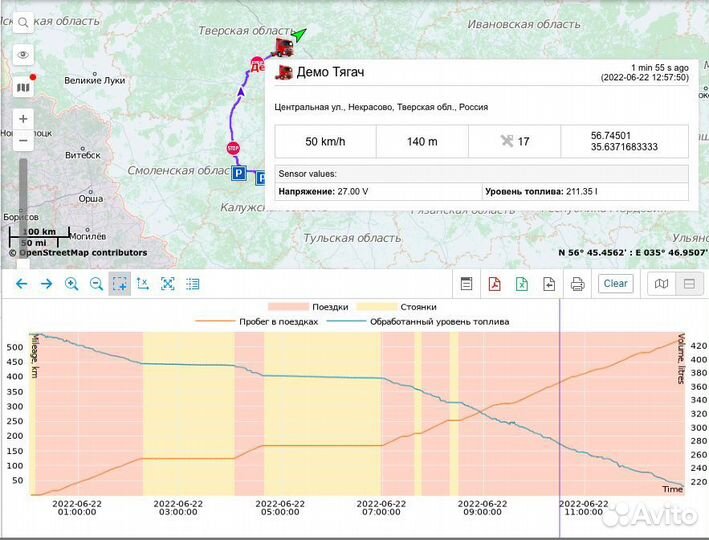Export chart to PDF file
Screen dimensions: 709x540
point(494,284)
